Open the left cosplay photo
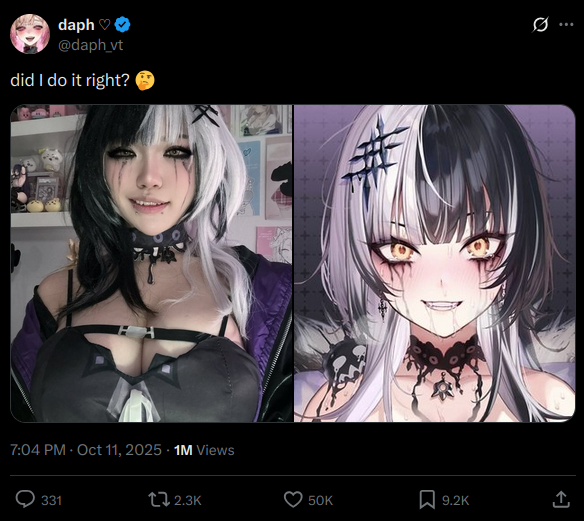Screen dimensions: 584x521 pos(152,263)
